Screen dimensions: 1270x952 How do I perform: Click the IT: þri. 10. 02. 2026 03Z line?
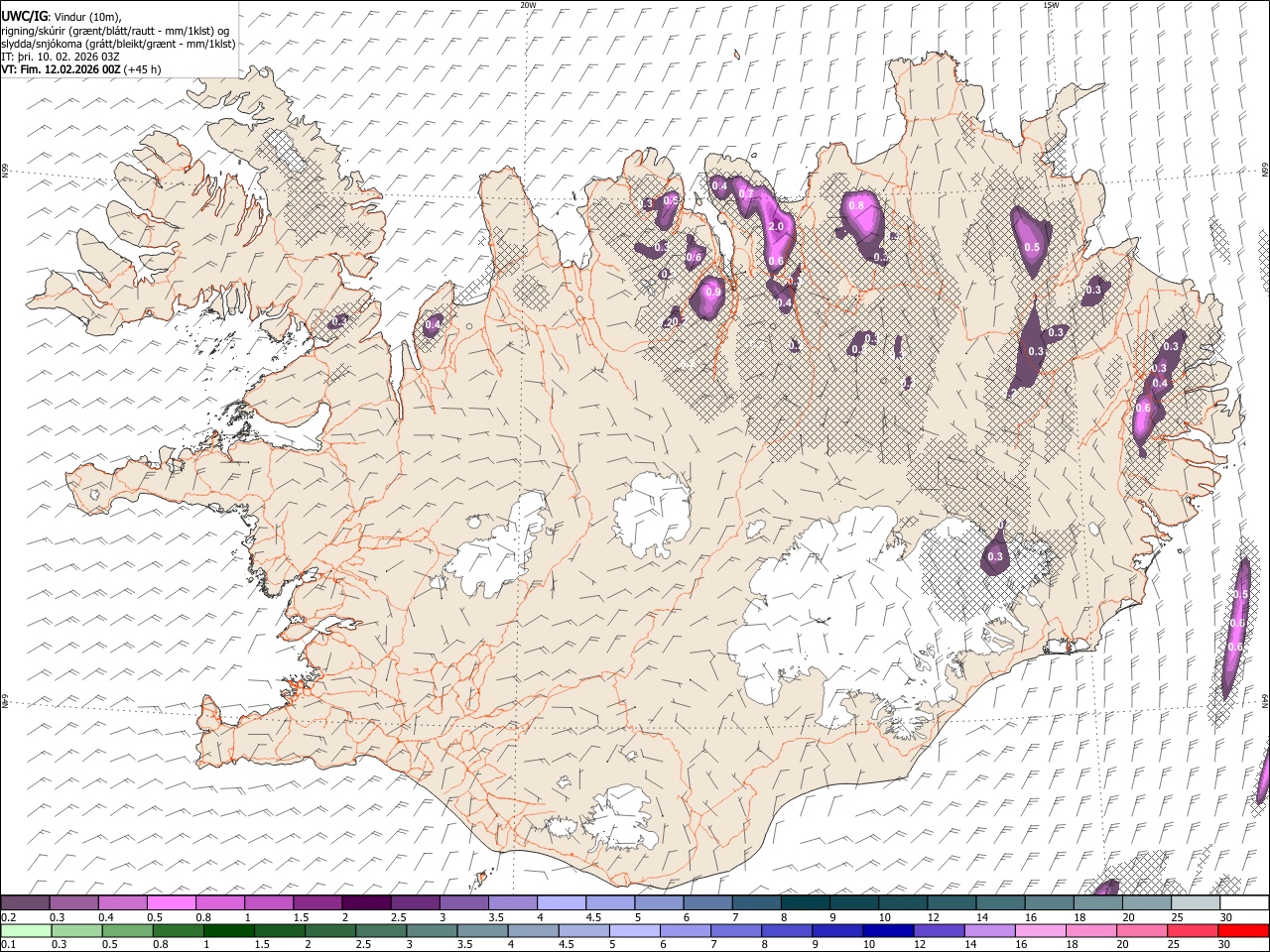(61, 57)
